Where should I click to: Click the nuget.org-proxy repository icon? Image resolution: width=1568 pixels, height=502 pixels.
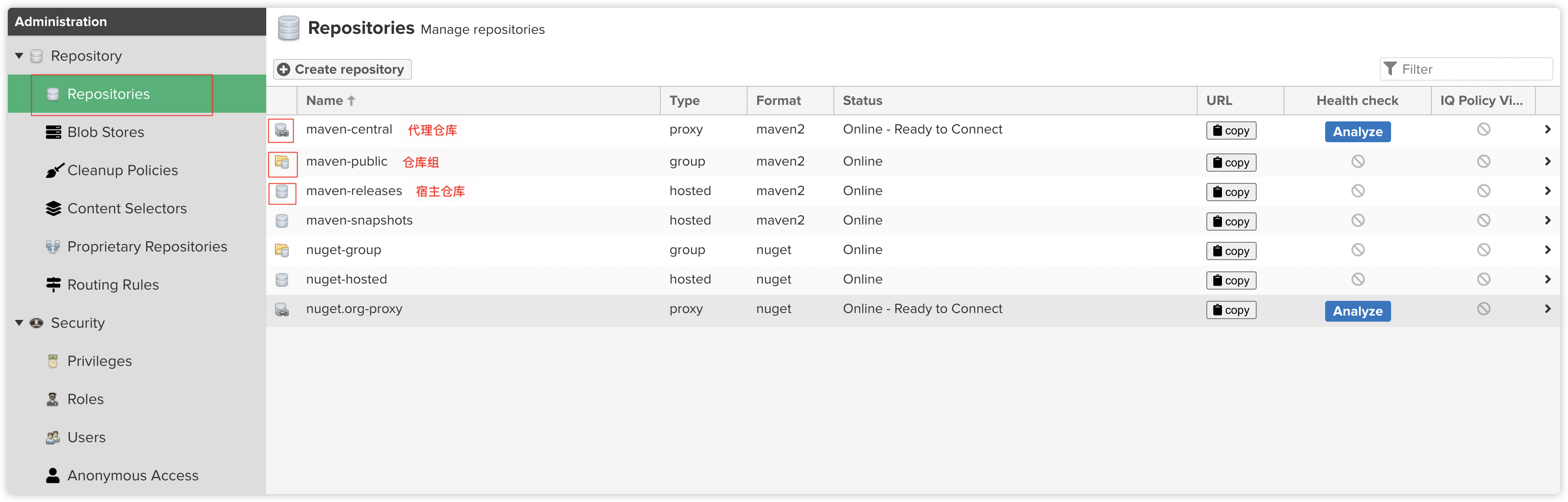[282, 309]
